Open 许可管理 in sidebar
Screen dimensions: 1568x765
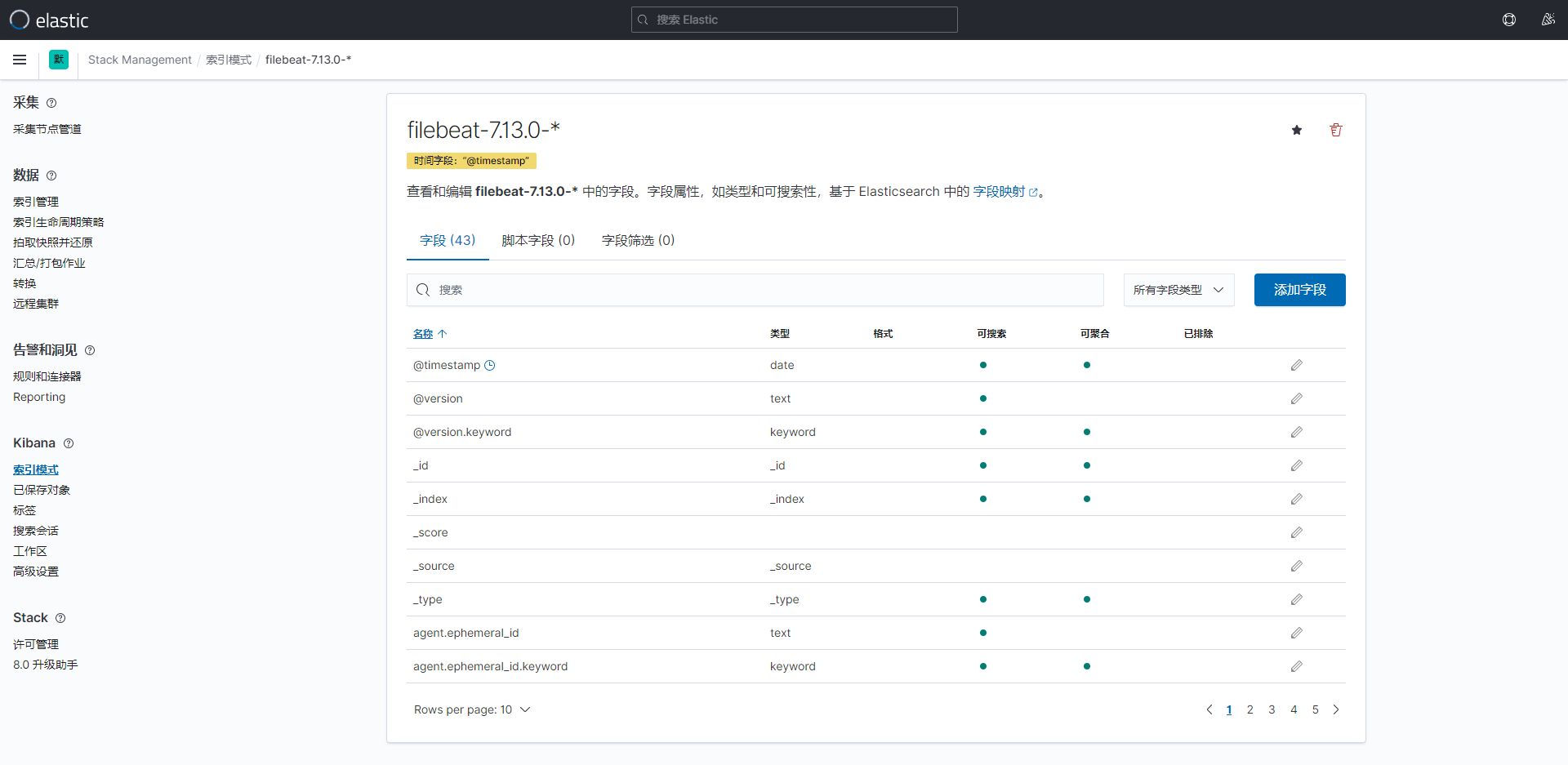[x=36, y=644]
